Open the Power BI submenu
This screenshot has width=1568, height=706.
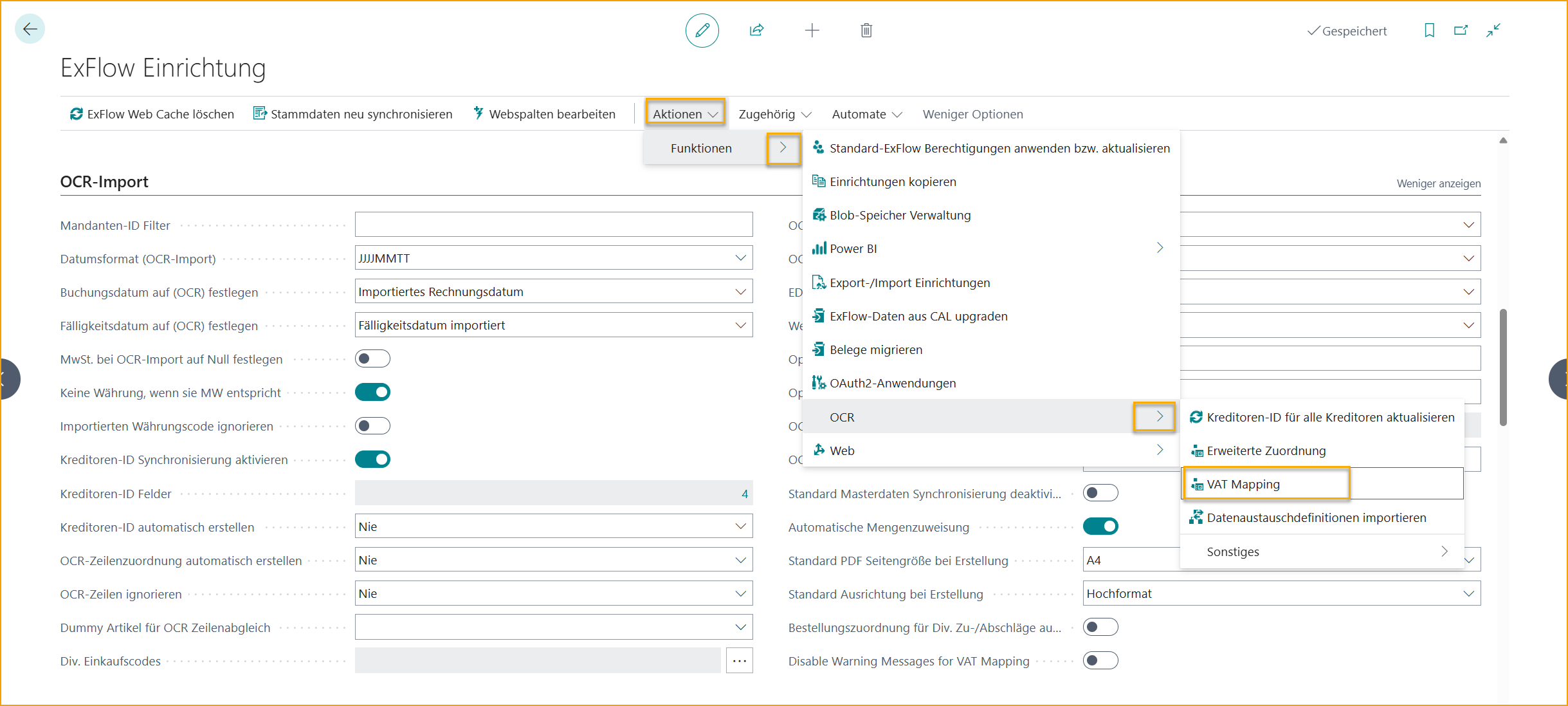(991, 248)
